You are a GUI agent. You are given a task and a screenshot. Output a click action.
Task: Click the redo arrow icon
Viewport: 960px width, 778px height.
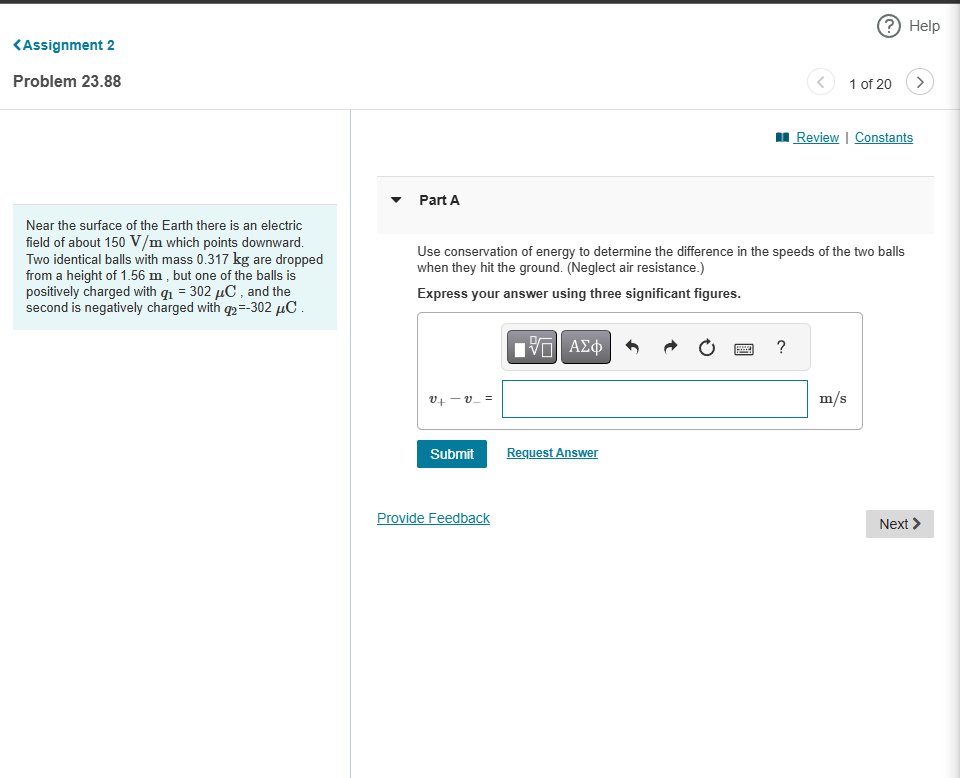tap(670, 348)
